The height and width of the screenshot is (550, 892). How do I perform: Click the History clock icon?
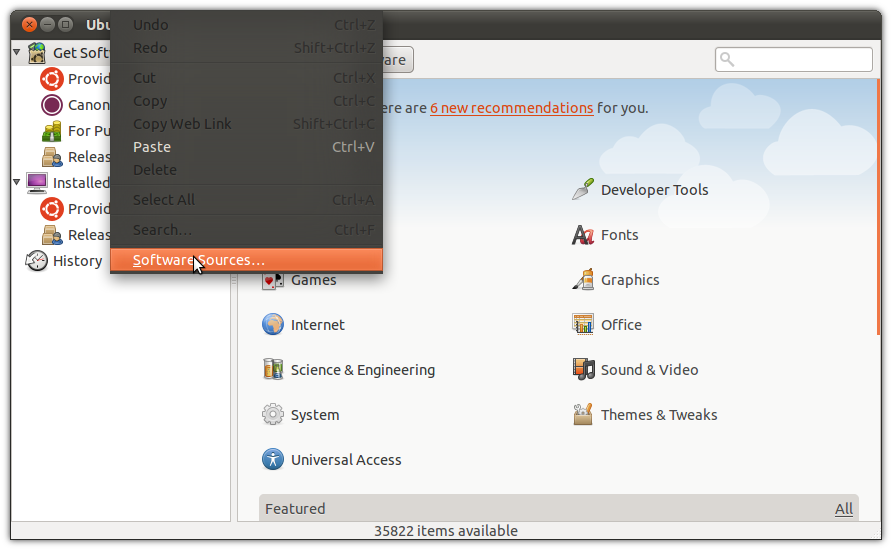(x=36, y=260)
